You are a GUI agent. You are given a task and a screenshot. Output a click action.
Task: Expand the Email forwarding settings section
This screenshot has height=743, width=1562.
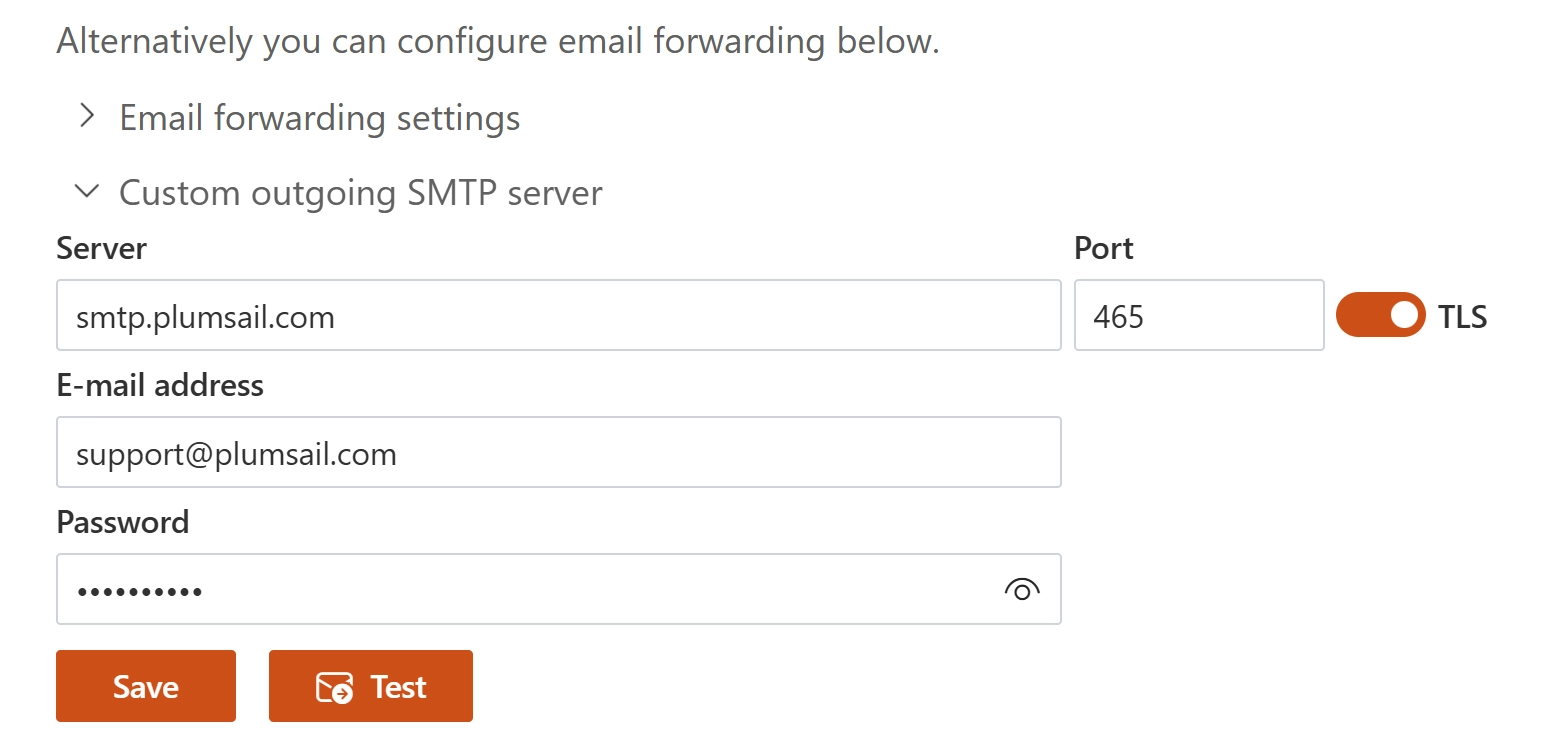pos(320,118)
